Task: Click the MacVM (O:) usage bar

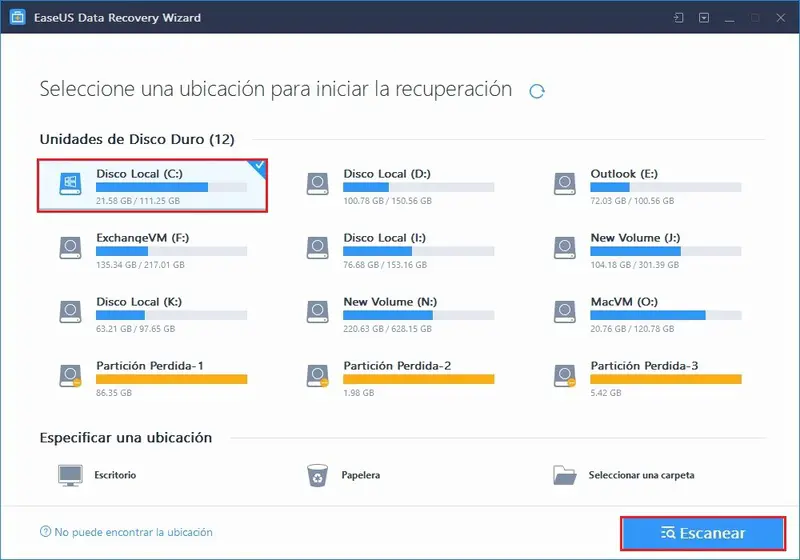Action: [666, 315]
